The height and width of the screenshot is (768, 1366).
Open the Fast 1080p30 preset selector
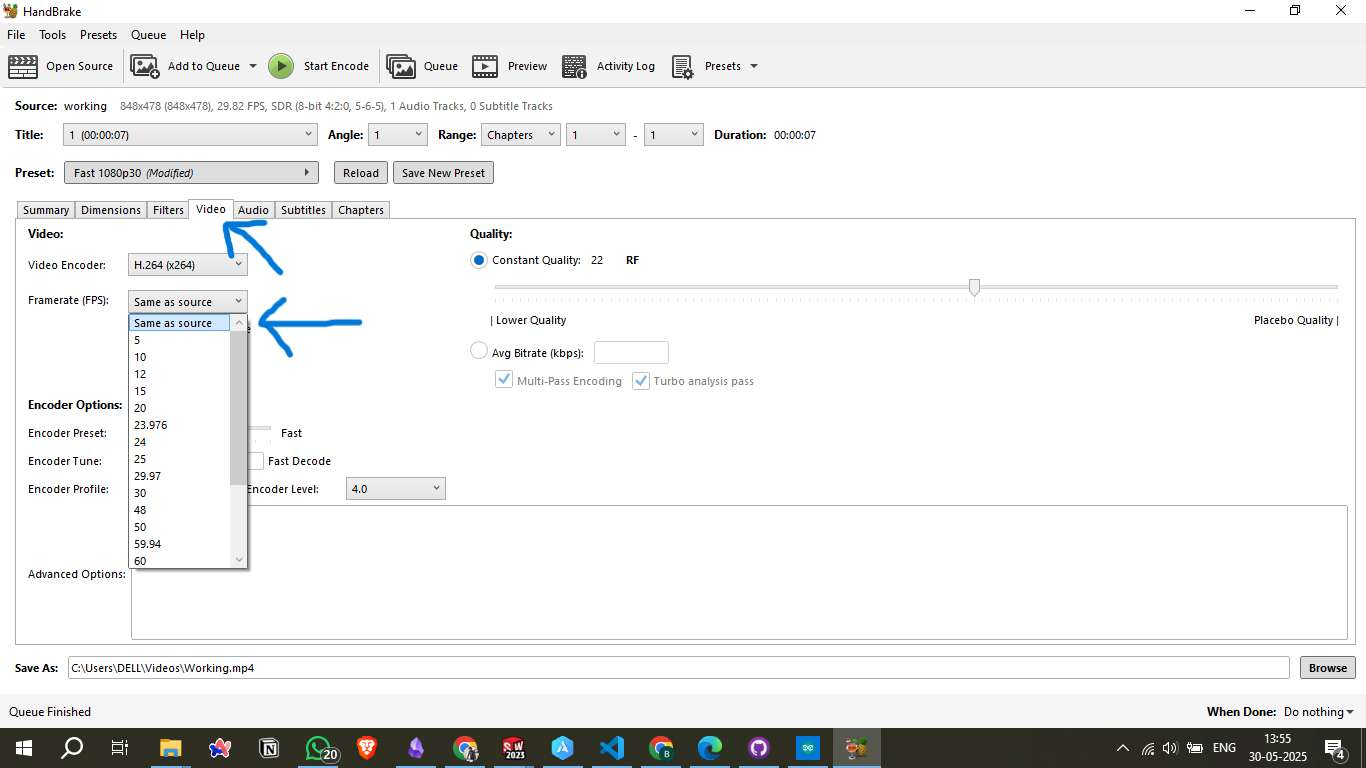[191, 173]
